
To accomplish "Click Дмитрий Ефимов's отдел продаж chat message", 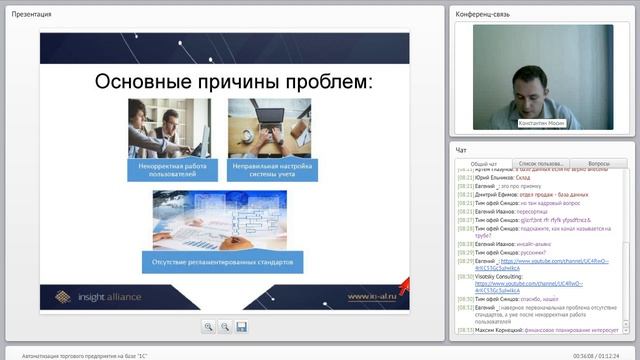I will [523, 195].
